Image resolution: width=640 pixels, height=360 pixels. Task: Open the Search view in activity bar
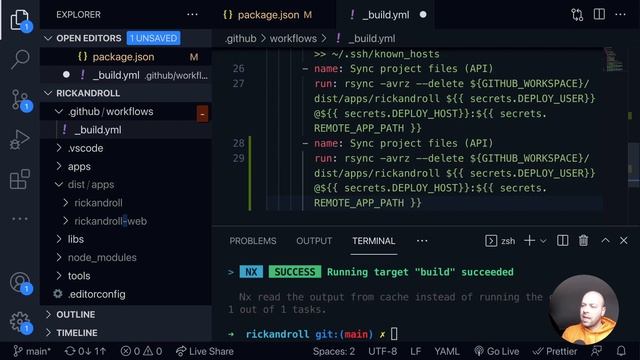coord(20,59)
